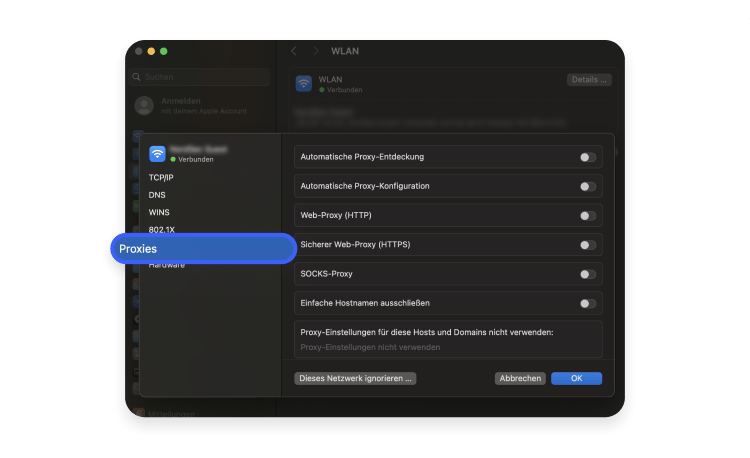Toggle Einfache Hostnamen ausschließen
The height and width of the screenshot is (458, 750).
tap(588, 303)
